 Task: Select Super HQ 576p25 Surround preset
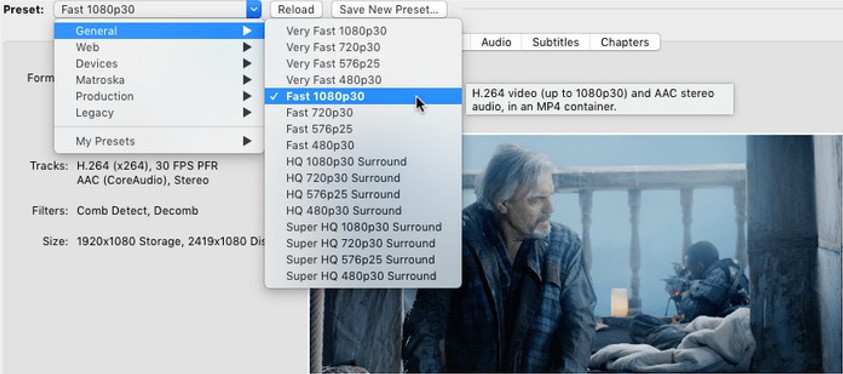pyautogui.click(x=363, y=260)
